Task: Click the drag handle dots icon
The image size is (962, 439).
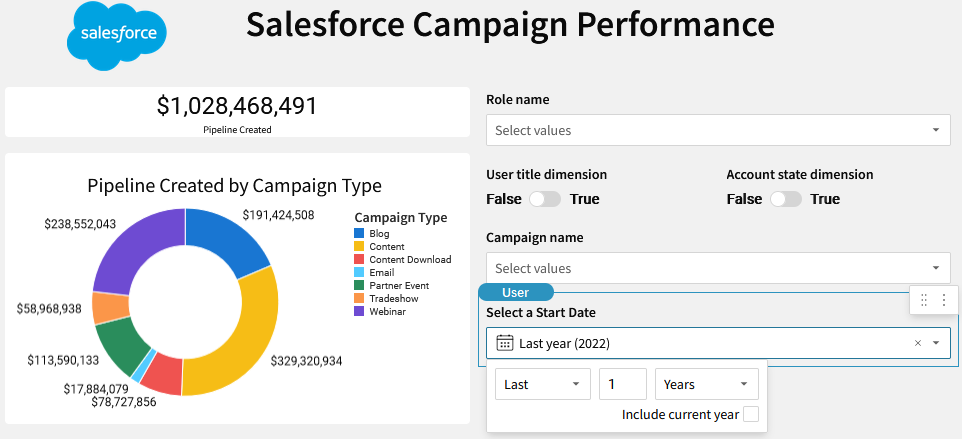Action: click(x=924, y=300)
